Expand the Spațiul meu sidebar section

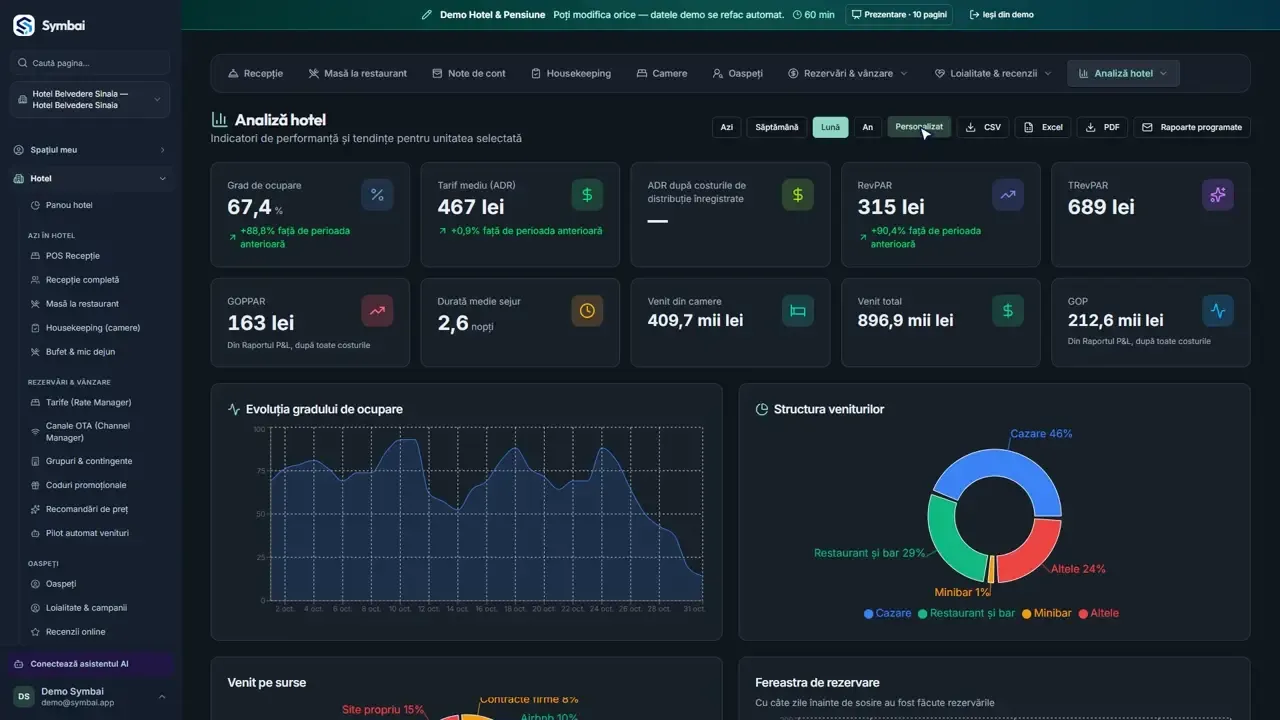[x=90, y=150]
